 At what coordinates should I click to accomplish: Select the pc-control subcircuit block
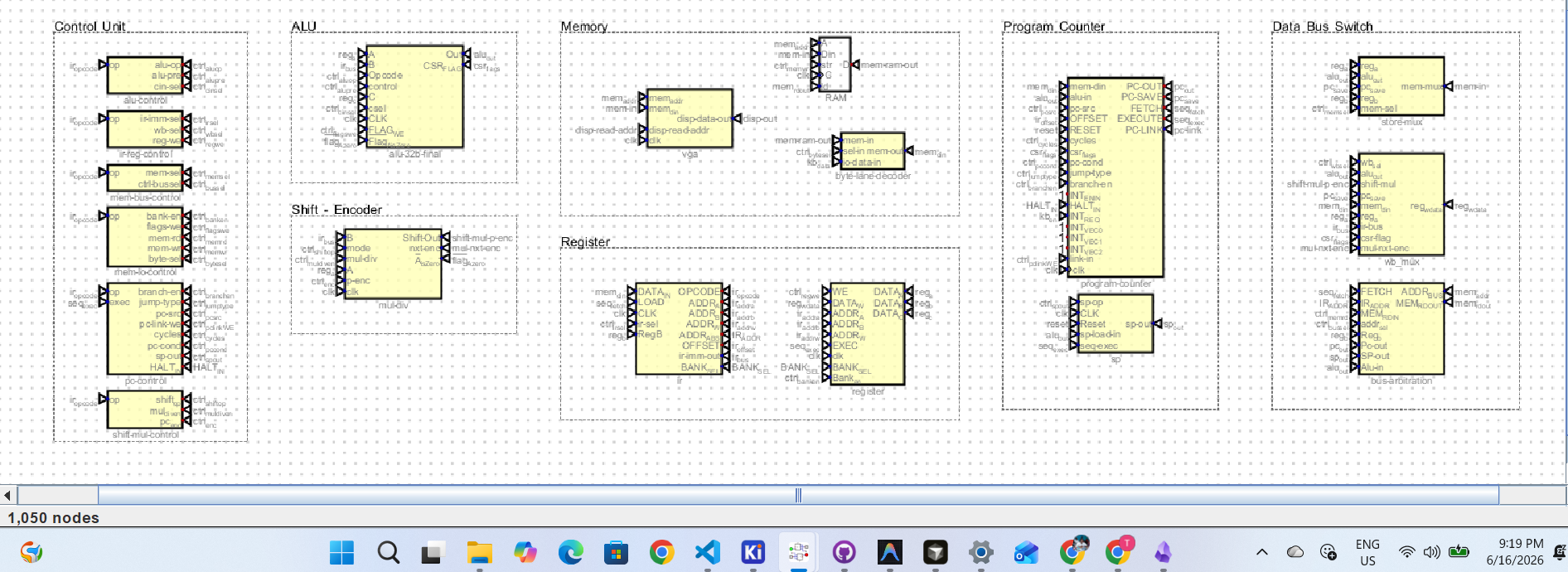click(x=145, y=331)
